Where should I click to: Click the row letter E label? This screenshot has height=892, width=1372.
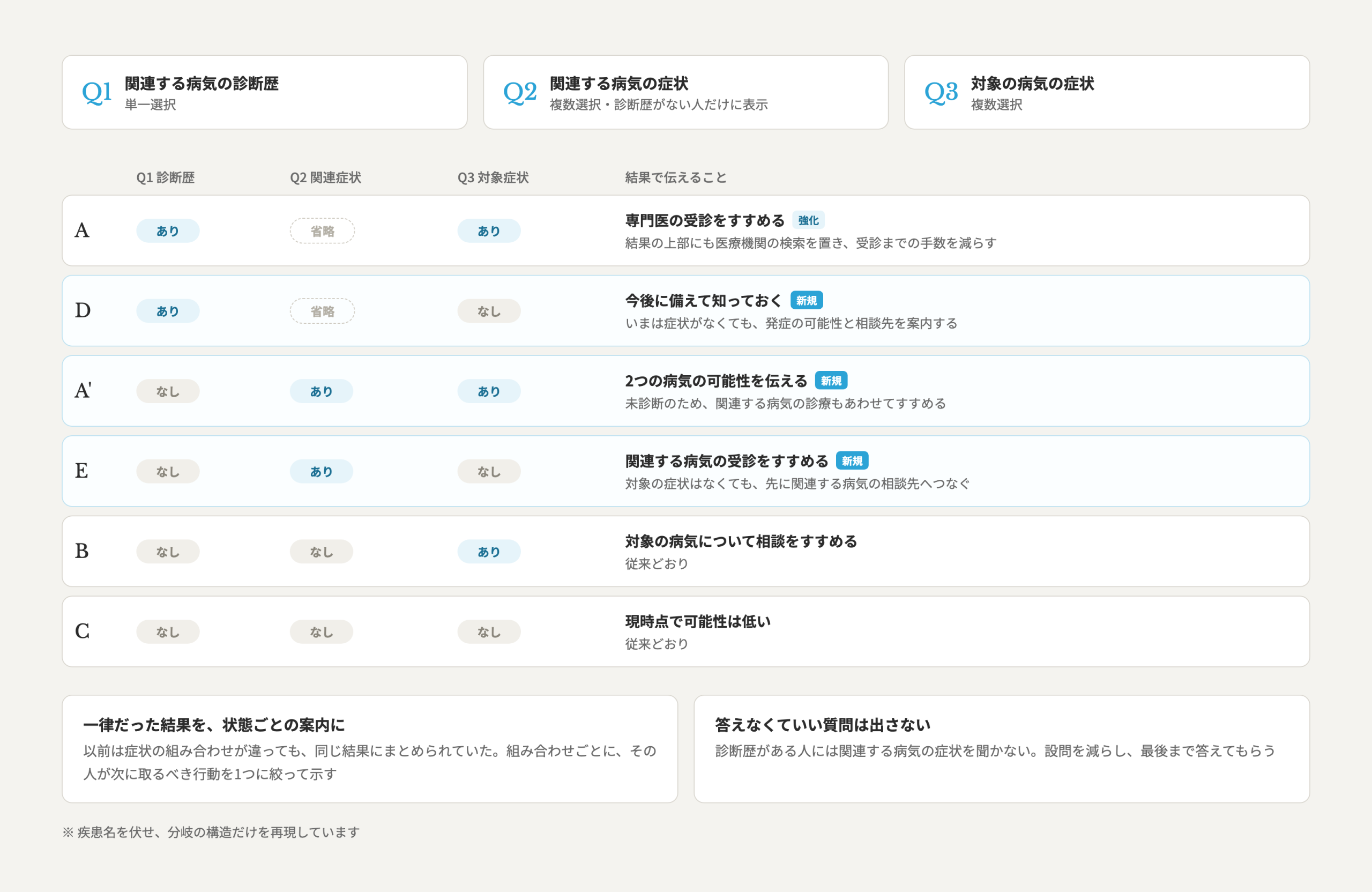[81, 471]
